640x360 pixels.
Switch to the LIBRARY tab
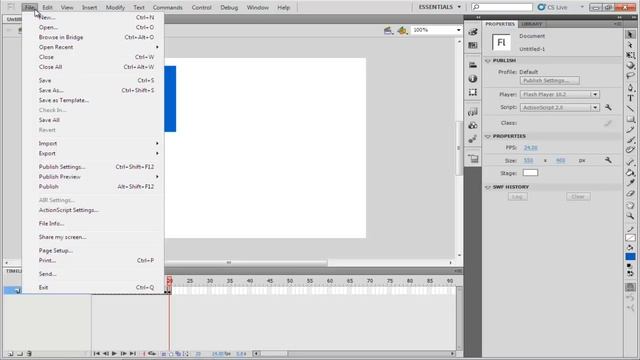click(532, 24)
